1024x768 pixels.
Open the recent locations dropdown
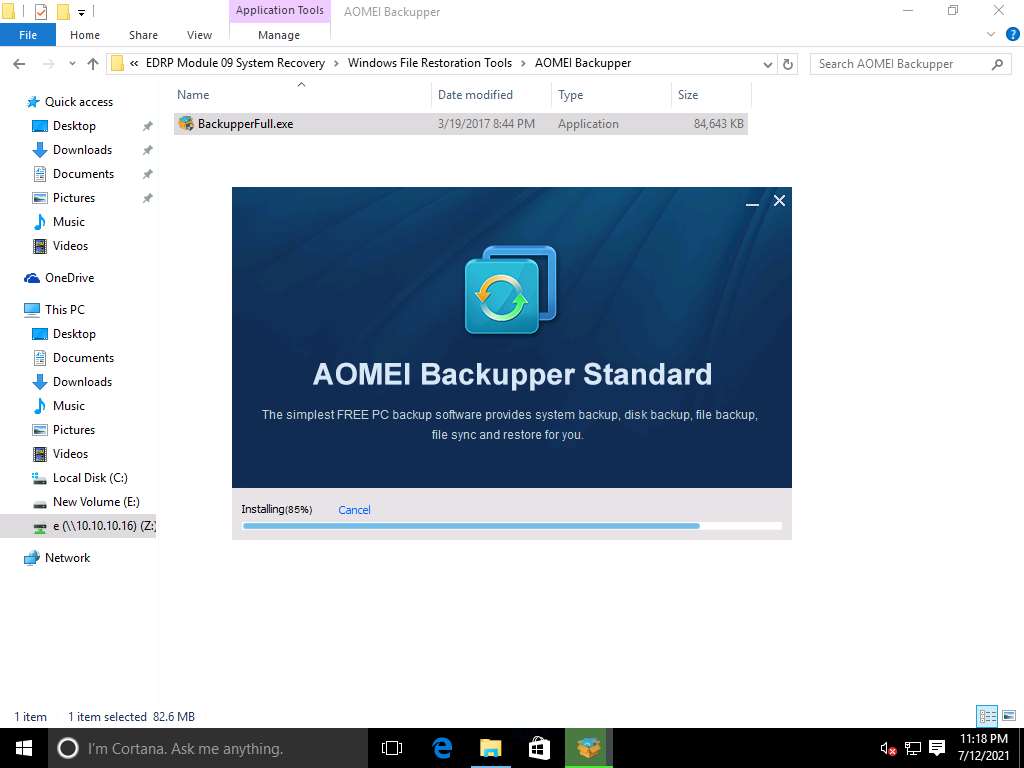pyautogui.click(x=72, y=64)
